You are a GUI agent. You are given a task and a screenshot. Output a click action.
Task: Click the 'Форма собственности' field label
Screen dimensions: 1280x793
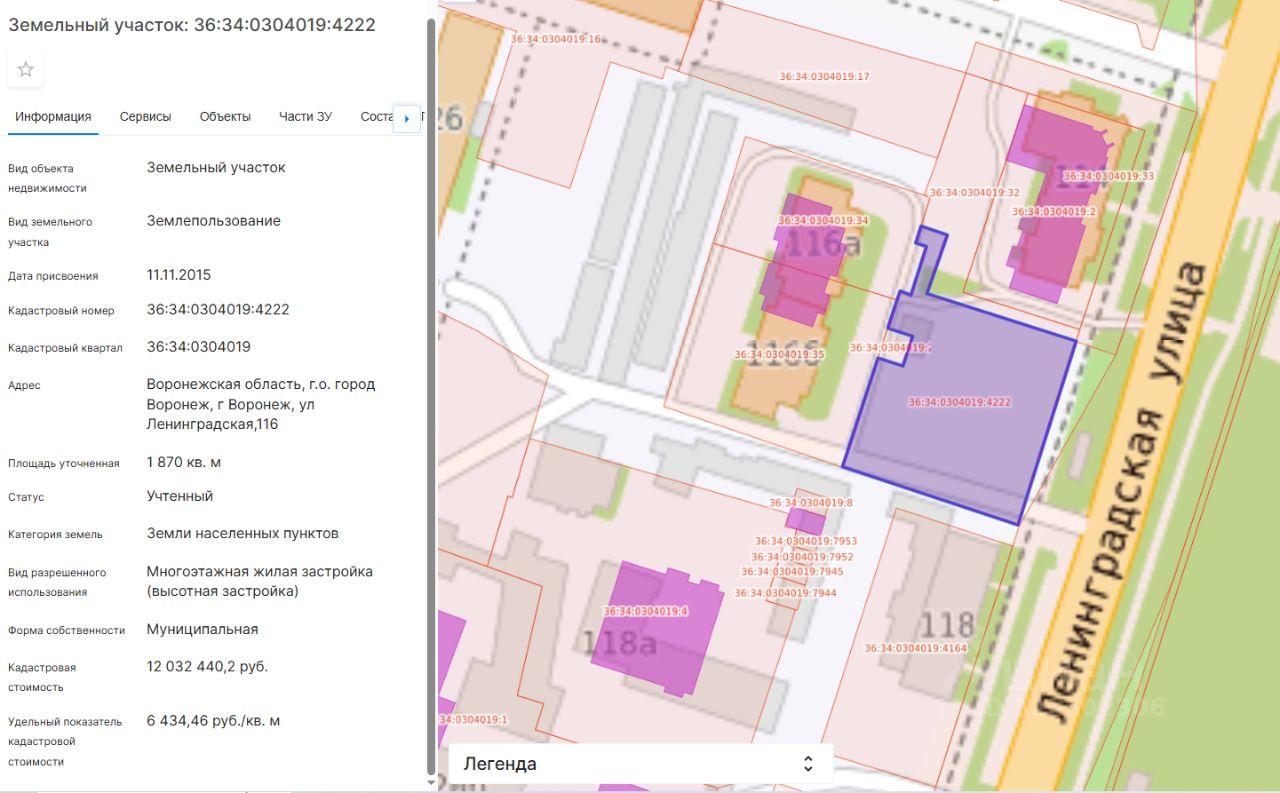click(x=67, y=630)
